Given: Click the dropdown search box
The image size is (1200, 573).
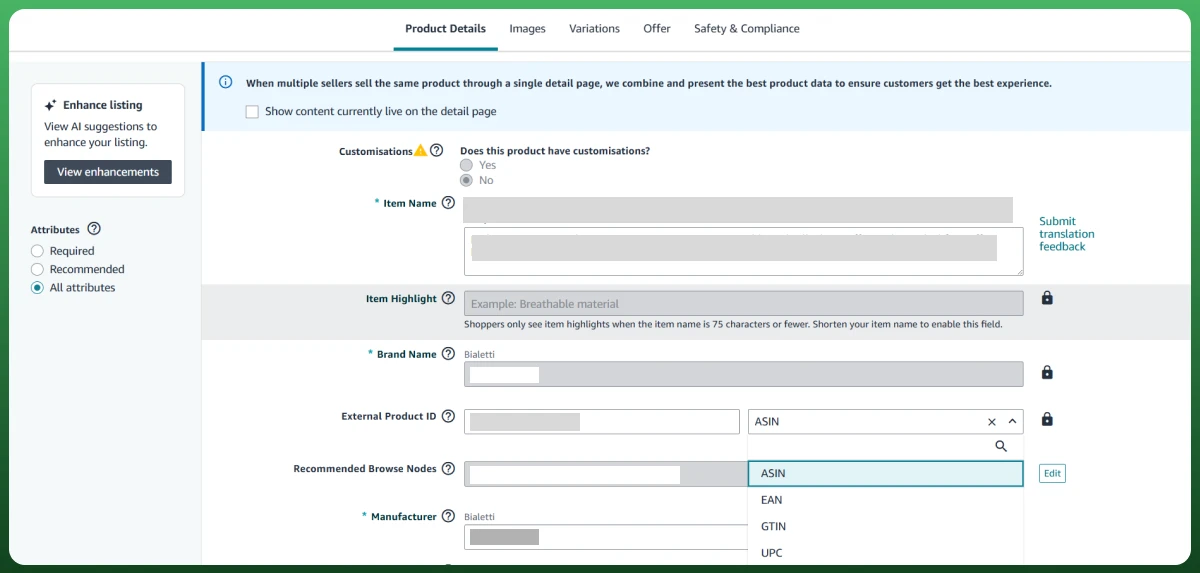Looking at the screenshot, I should [886, 447].
